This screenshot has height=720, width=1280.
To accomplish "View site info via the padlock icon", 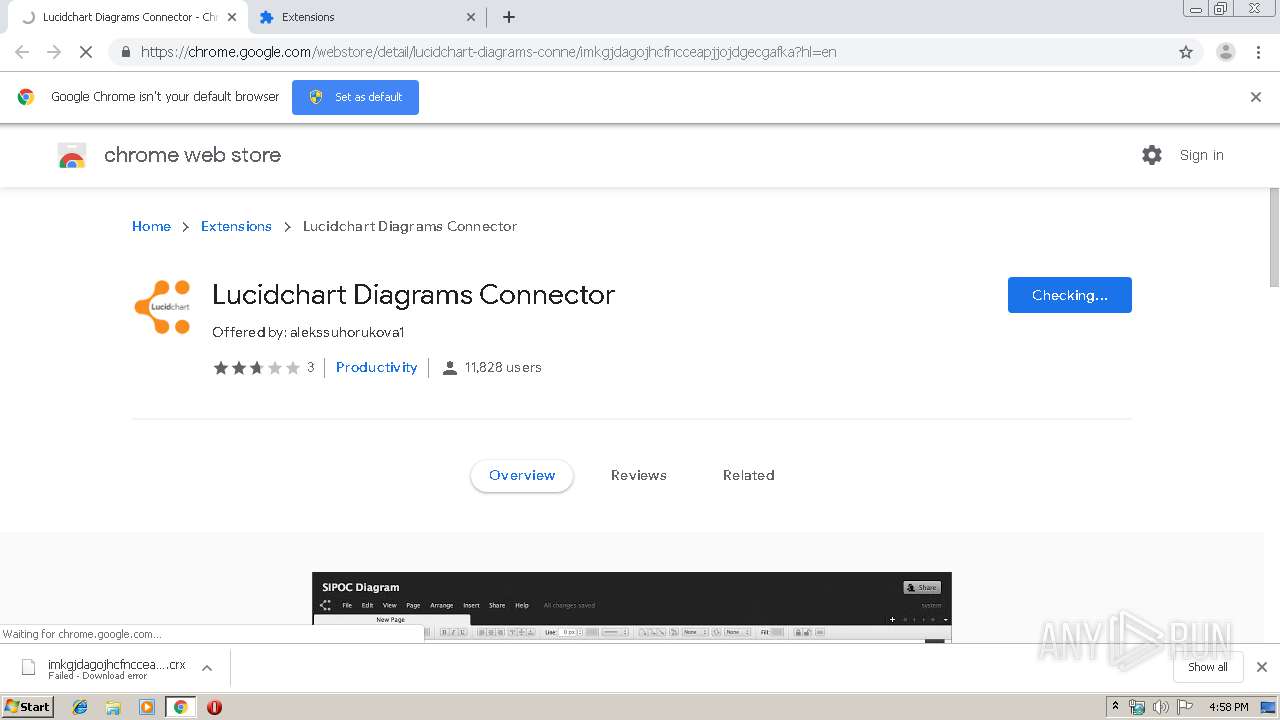I will point(125,52).
